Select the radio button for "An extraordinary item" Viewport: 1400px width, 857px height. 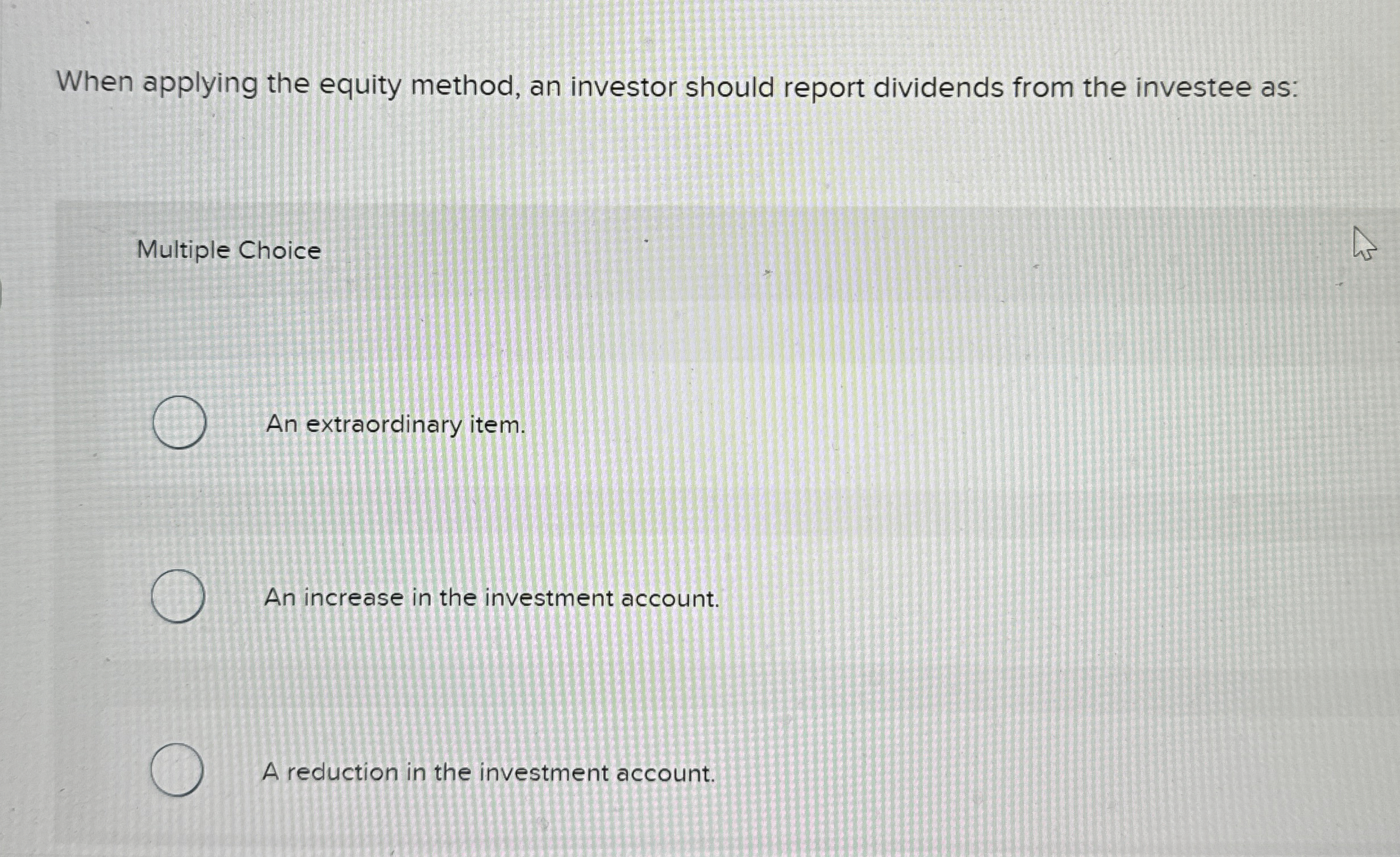(178, 423)
